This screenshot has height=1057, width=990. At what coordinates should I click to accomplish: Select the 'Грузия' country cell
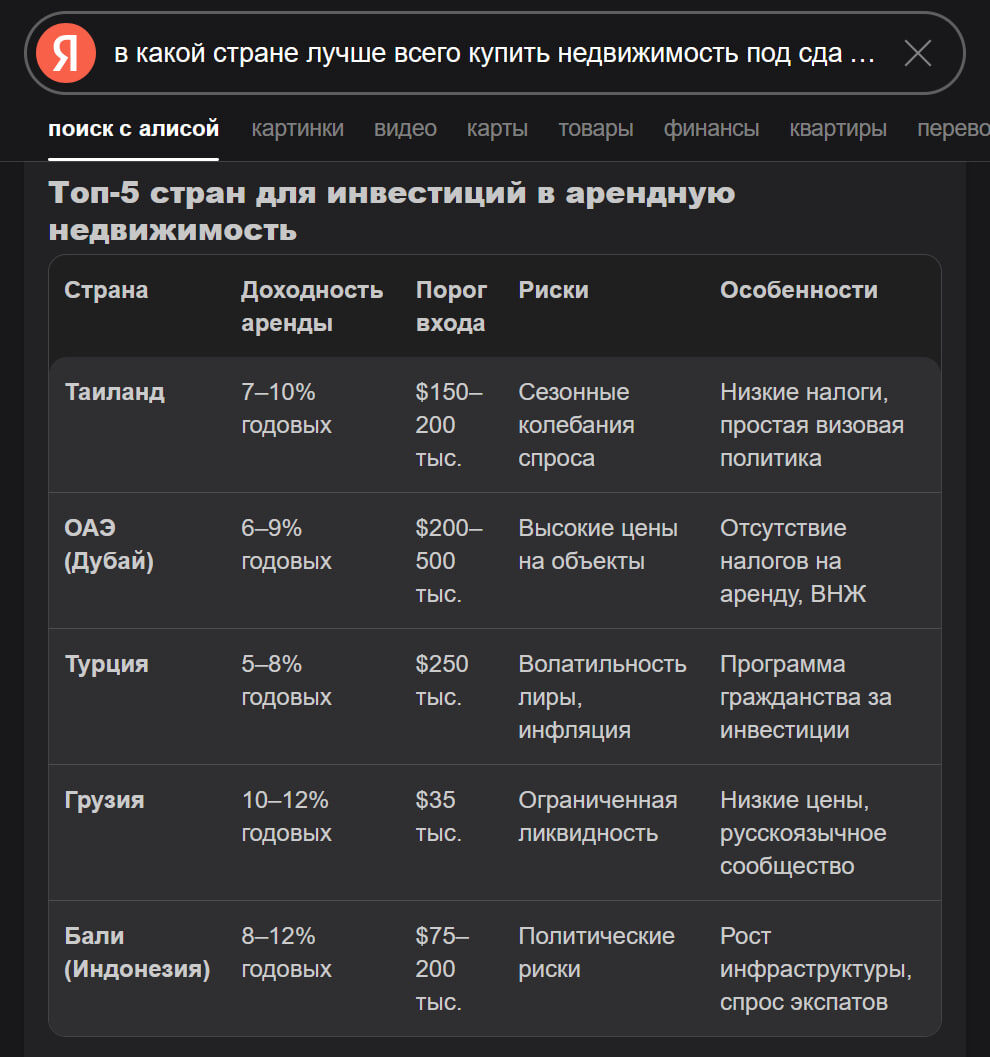(x=104, y=799)
